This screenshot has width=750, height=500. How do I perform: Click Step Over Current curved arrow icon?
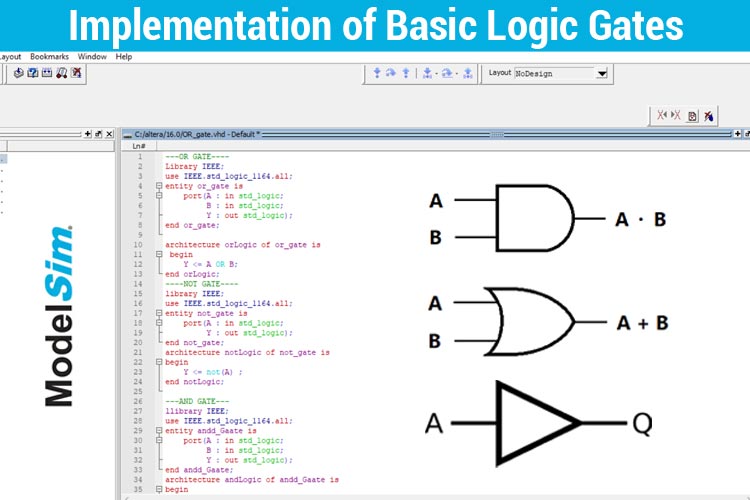click(x=447, y=73)
